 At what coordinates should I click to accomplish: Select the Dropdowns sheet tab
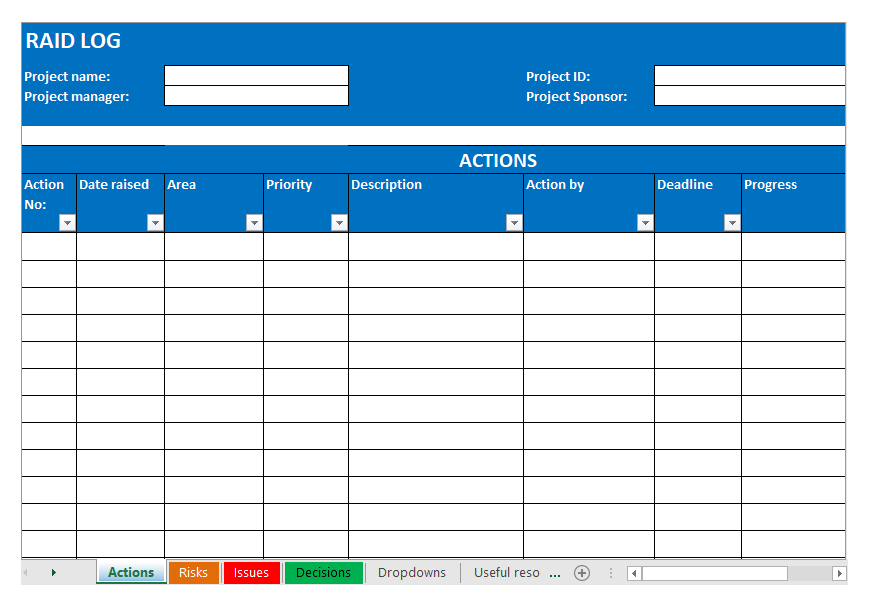click(412, 573)
